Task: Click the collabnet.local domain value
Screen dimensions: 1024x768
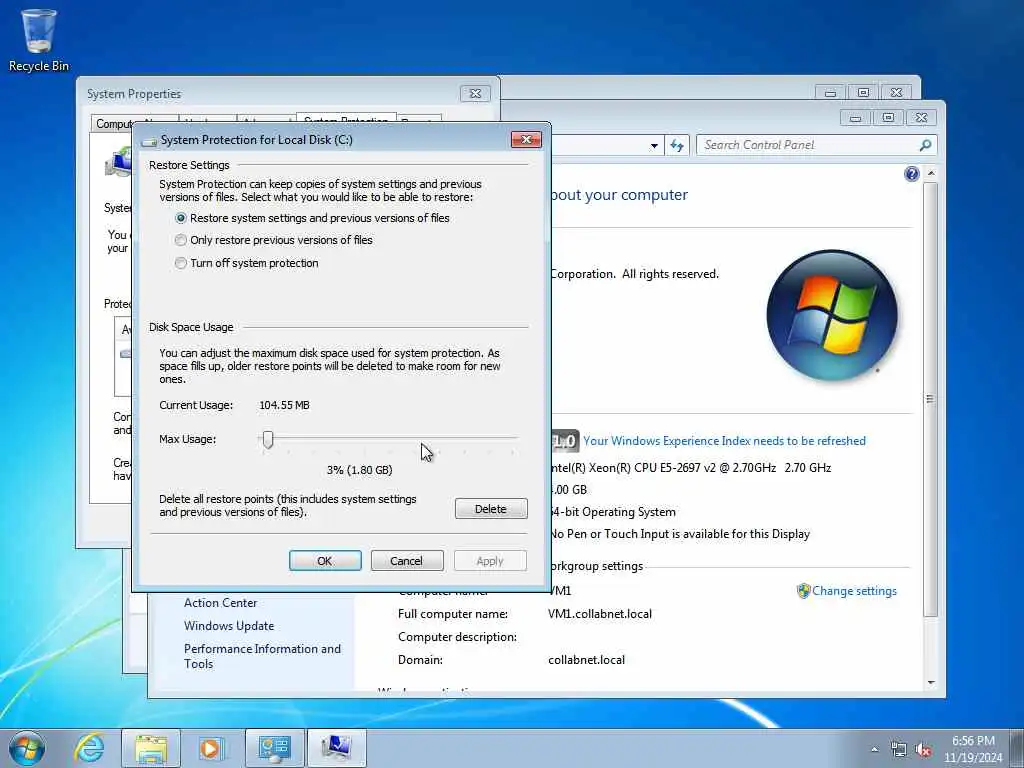Action: coord(586,660)
